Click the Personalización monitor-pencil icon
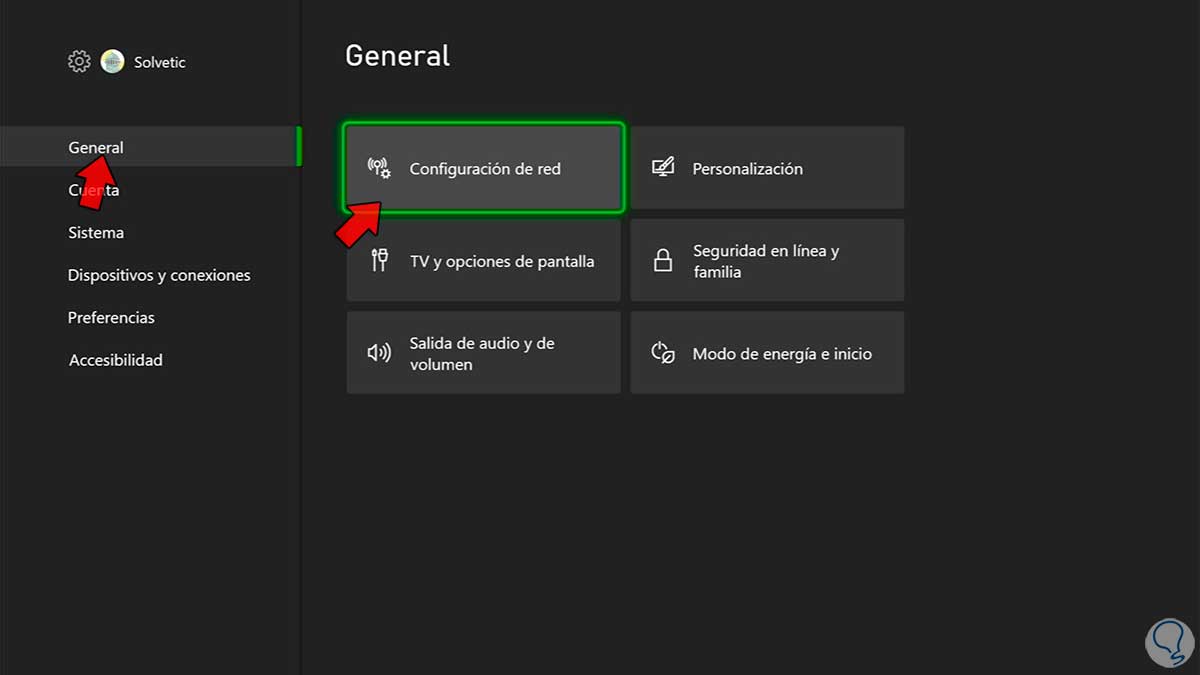This screenshot has width=1200, height=675. pyautogui.click(x=662, y=168)
